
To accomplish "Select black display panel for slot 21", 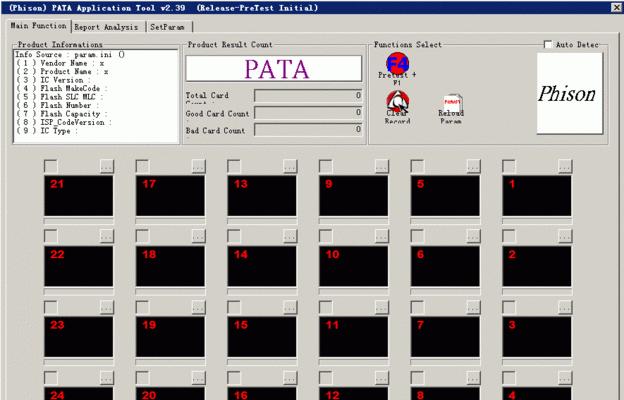I will tap(78, 196).
